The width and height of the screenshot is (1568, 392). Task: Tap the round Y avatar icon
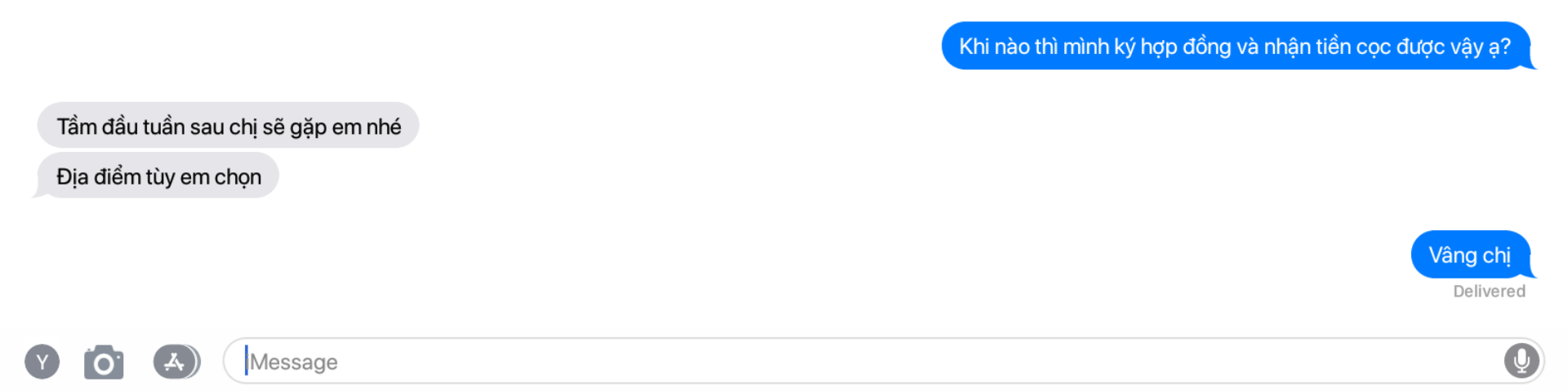[42, 362]
